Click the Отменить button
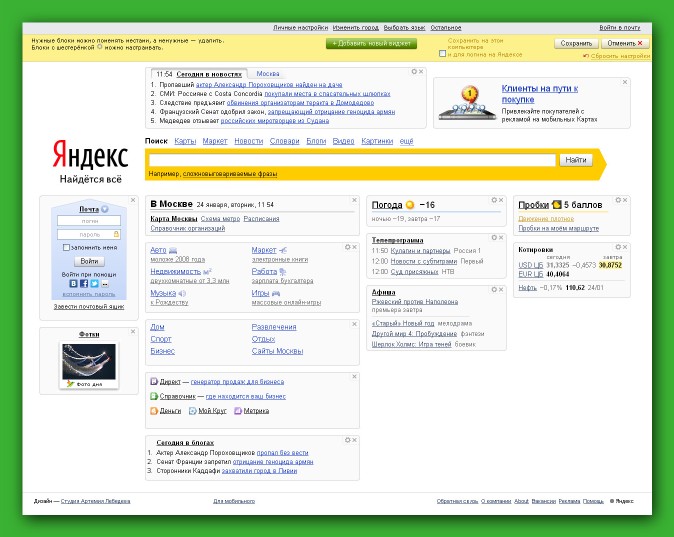 pos(625,43)
